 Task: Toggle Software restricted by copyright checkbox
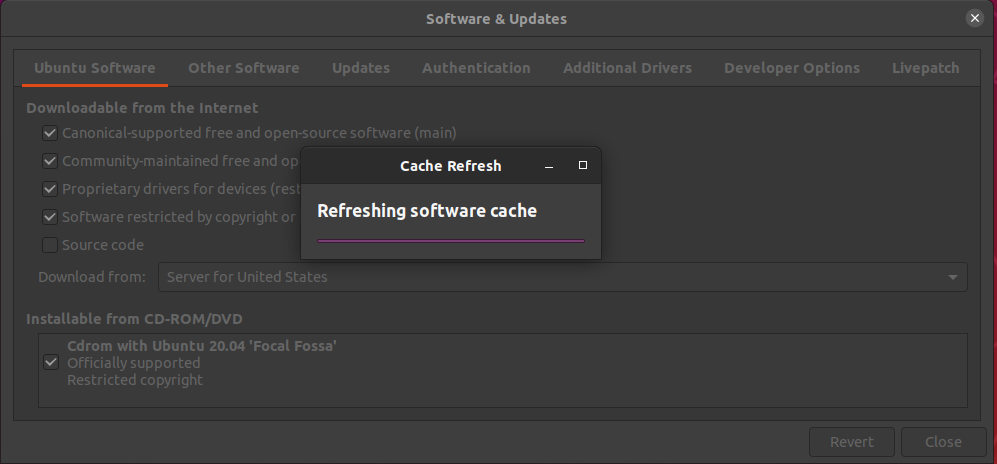pyautogui.click(x=50, y=217)
